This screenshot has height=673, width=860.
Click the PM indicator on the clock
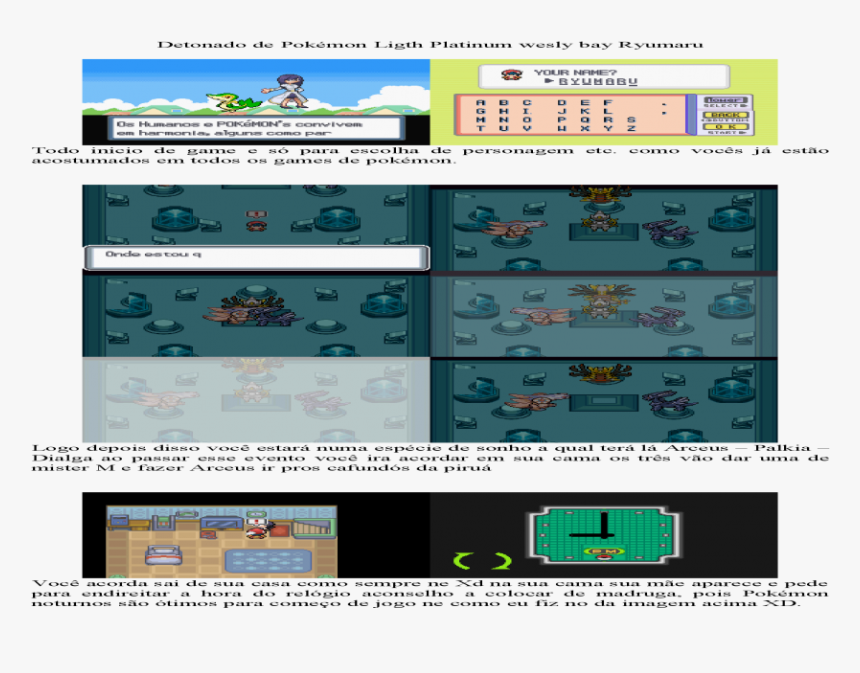604,551
